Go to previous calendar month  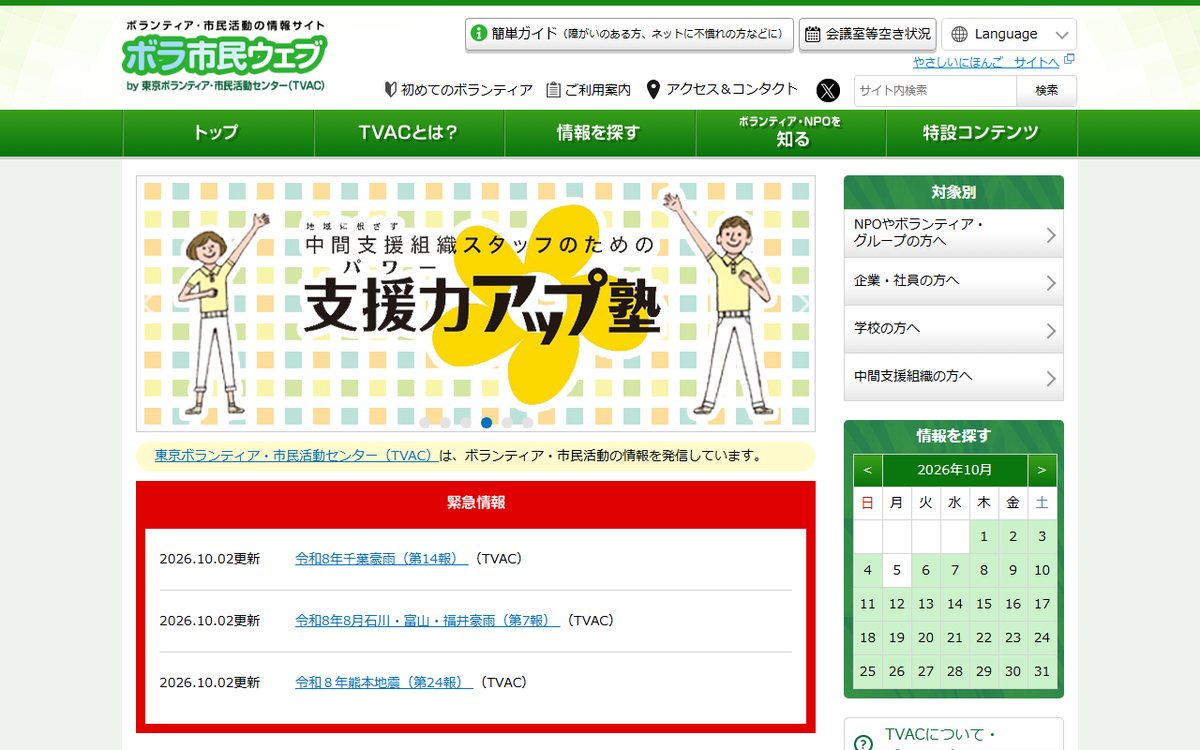[867, 470]
